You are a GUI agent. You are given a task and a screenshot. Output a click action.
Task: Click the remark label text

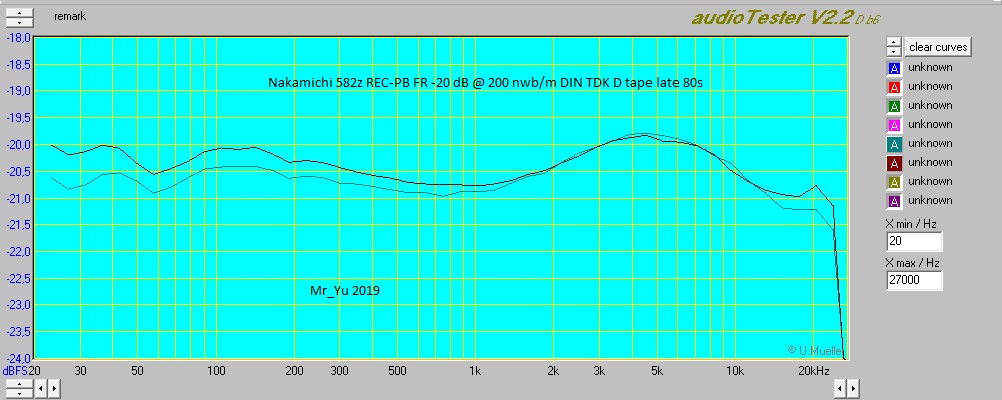(x=71, y=18)
